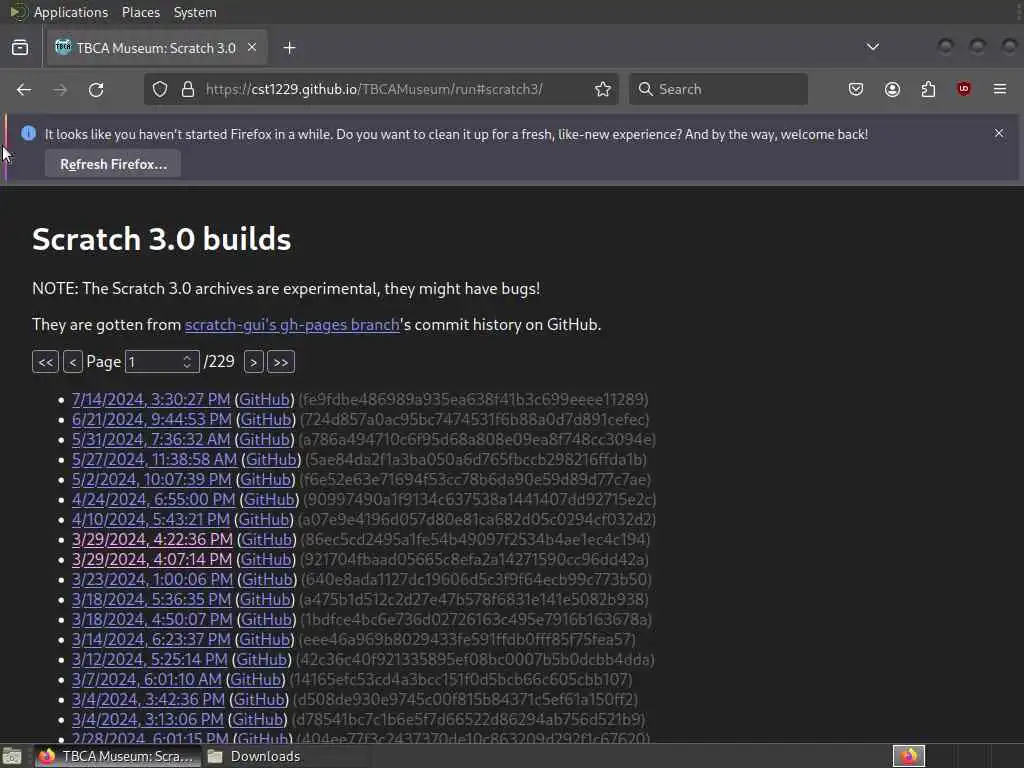Open scratch-gui's gh-pages branch link
Image resolution: width=1024 pixels, height=768 pixels.
(292, 325)
